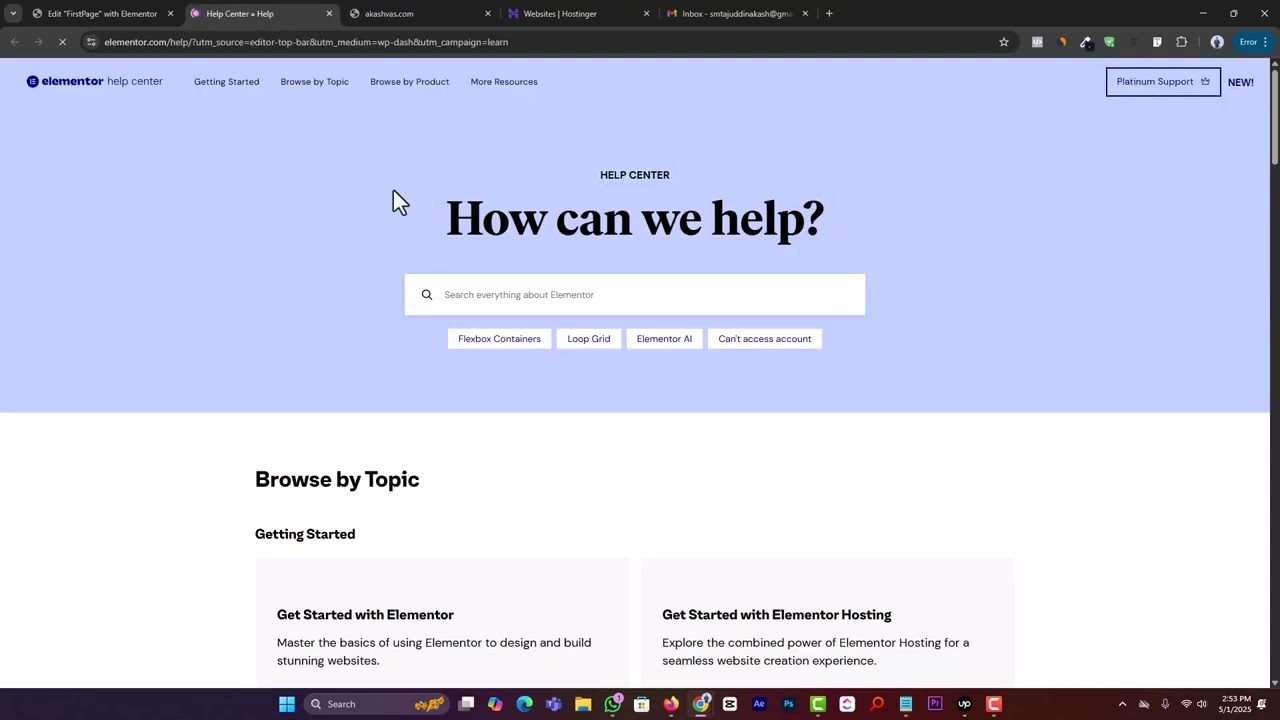
Task: Open CapCut from the taskbar
Action: (730, 704)
